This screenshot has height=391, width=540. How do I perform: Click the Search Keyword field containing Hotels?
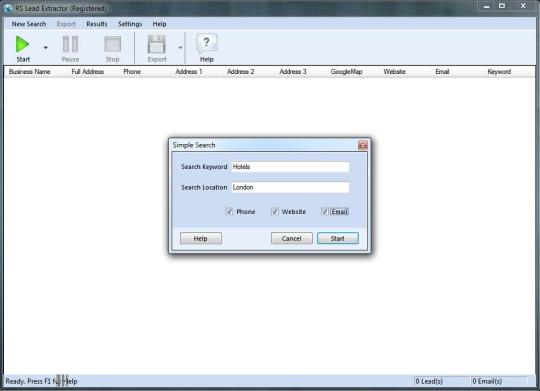click(x=290, y=167)
